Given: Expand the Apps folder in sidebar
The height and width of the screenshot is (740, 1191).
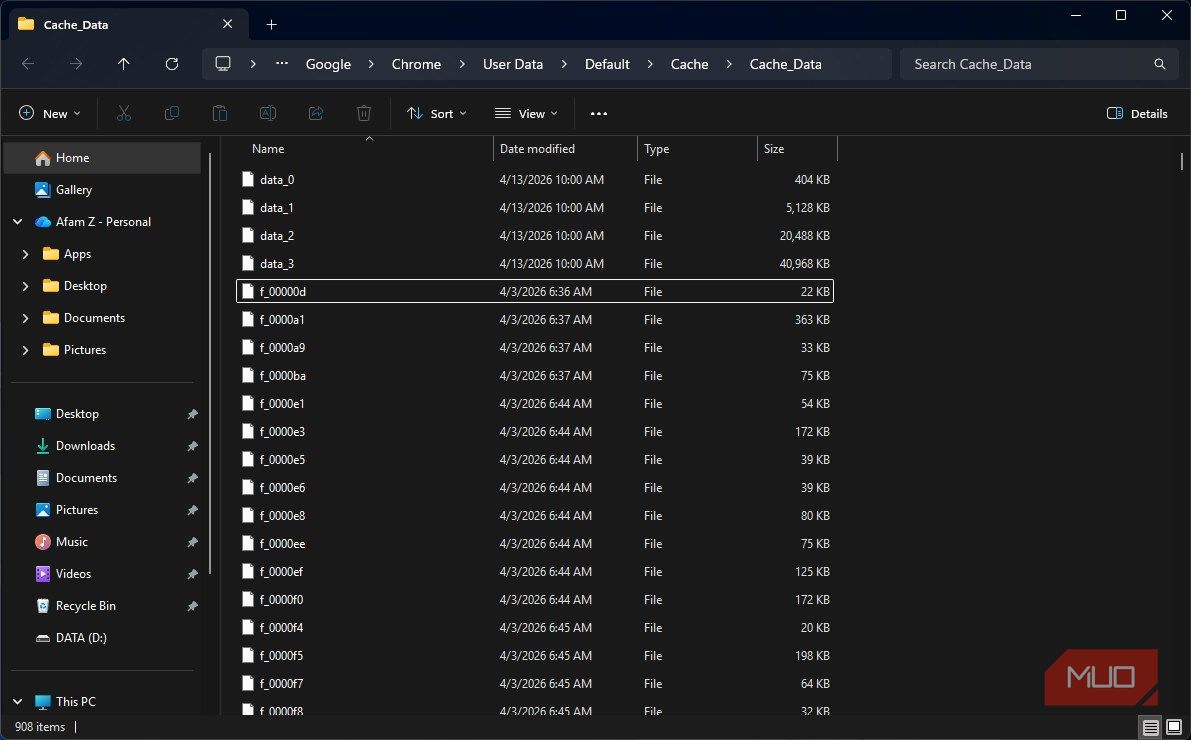Looking at the screenshot, I should tap(25, 254).
